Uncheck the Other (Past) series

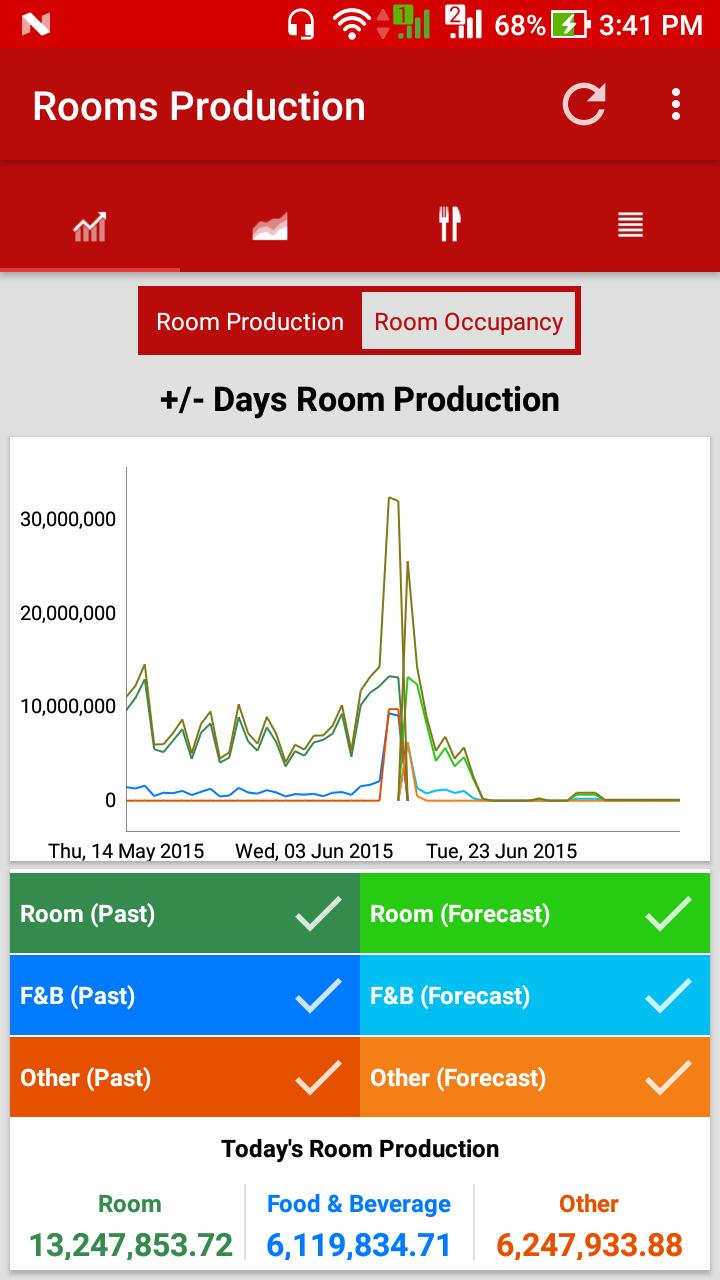[185, 1078]
